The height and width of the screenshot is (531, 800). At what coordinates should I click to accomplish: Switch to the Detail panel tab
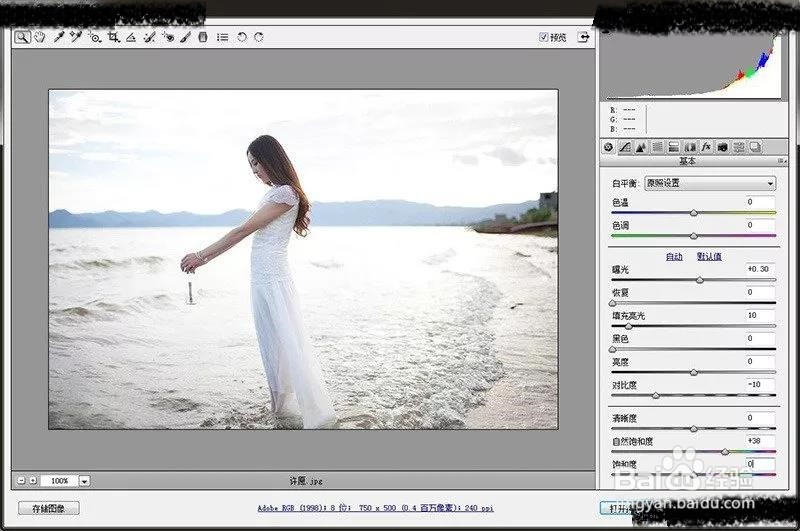pos(641,147)
